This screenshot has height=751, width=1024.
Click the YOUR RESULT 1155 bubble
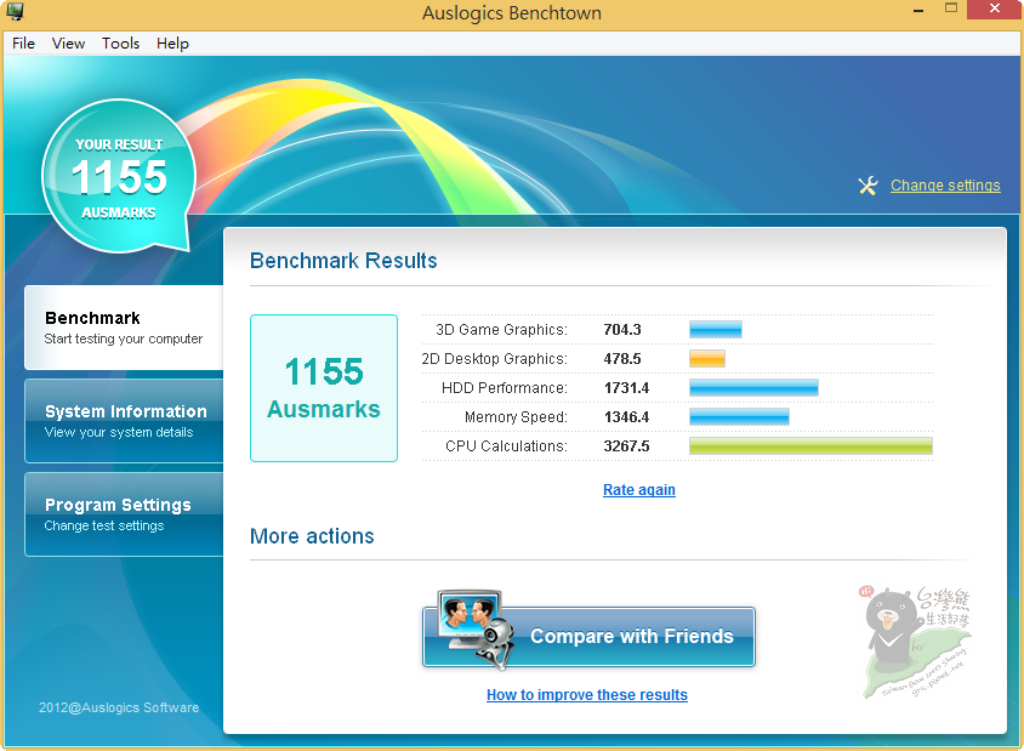119,176
